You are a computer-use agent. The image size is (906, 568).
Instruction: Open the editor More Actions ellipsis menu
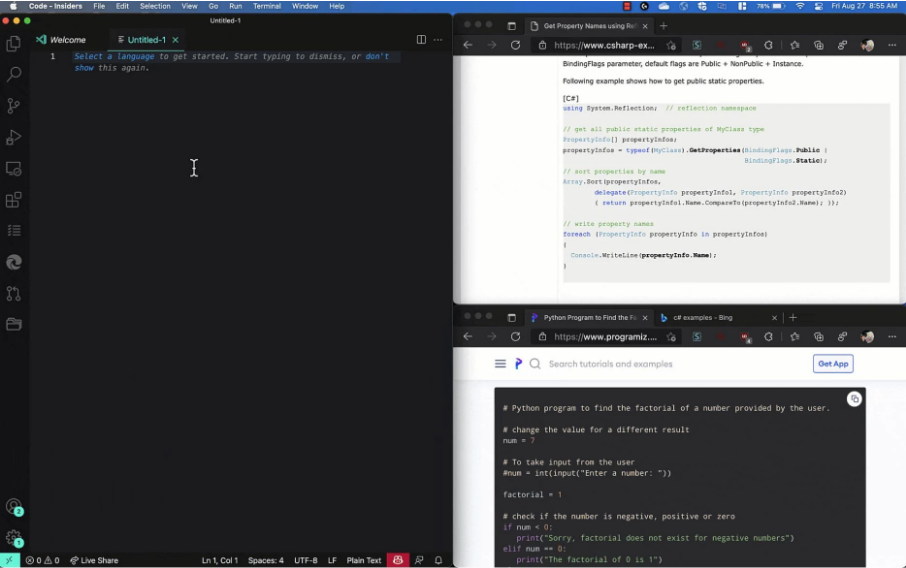point(438,40)
